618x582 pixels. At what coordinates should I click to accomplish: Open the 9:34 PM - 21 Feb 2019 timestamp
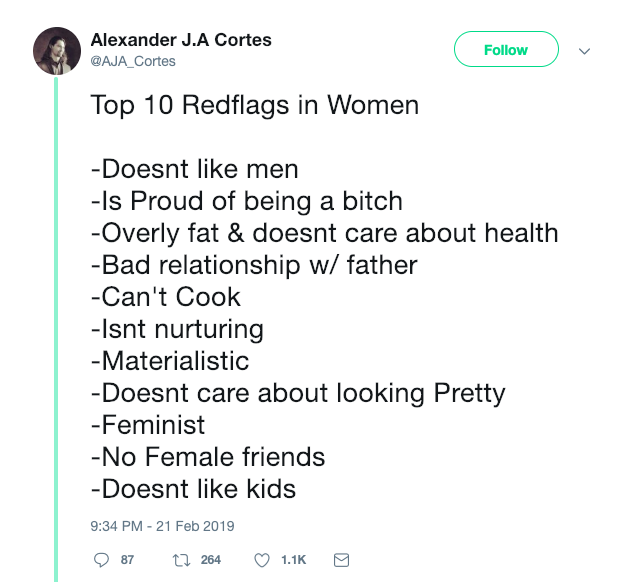pyautogui.click(x=162, y=525)
